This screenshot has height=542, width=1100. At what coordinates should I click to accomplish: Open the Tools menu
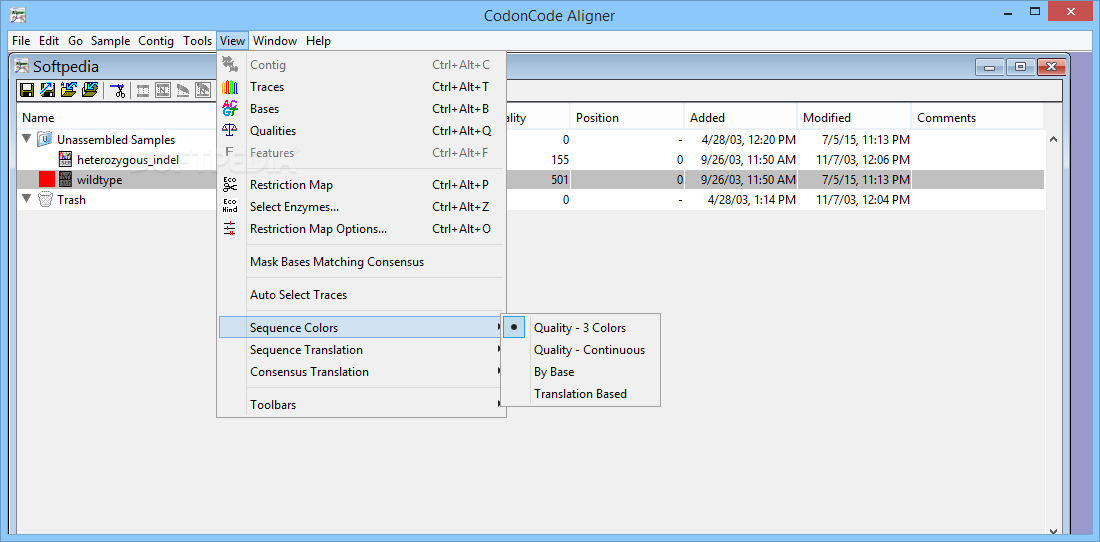pos(197,41)
